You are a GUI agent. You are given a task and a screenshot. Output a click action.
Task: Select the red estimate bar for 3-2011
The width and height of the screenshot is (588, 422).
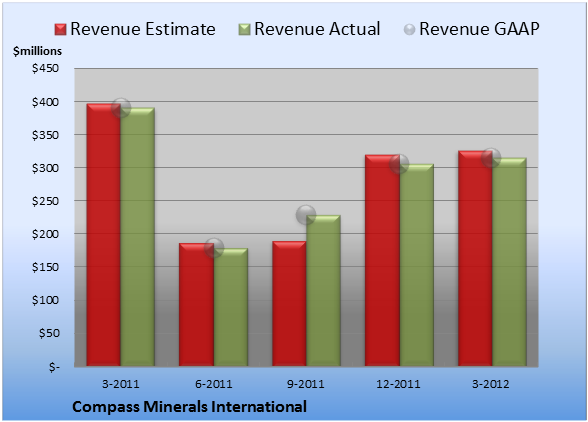(x=104, y=235)
